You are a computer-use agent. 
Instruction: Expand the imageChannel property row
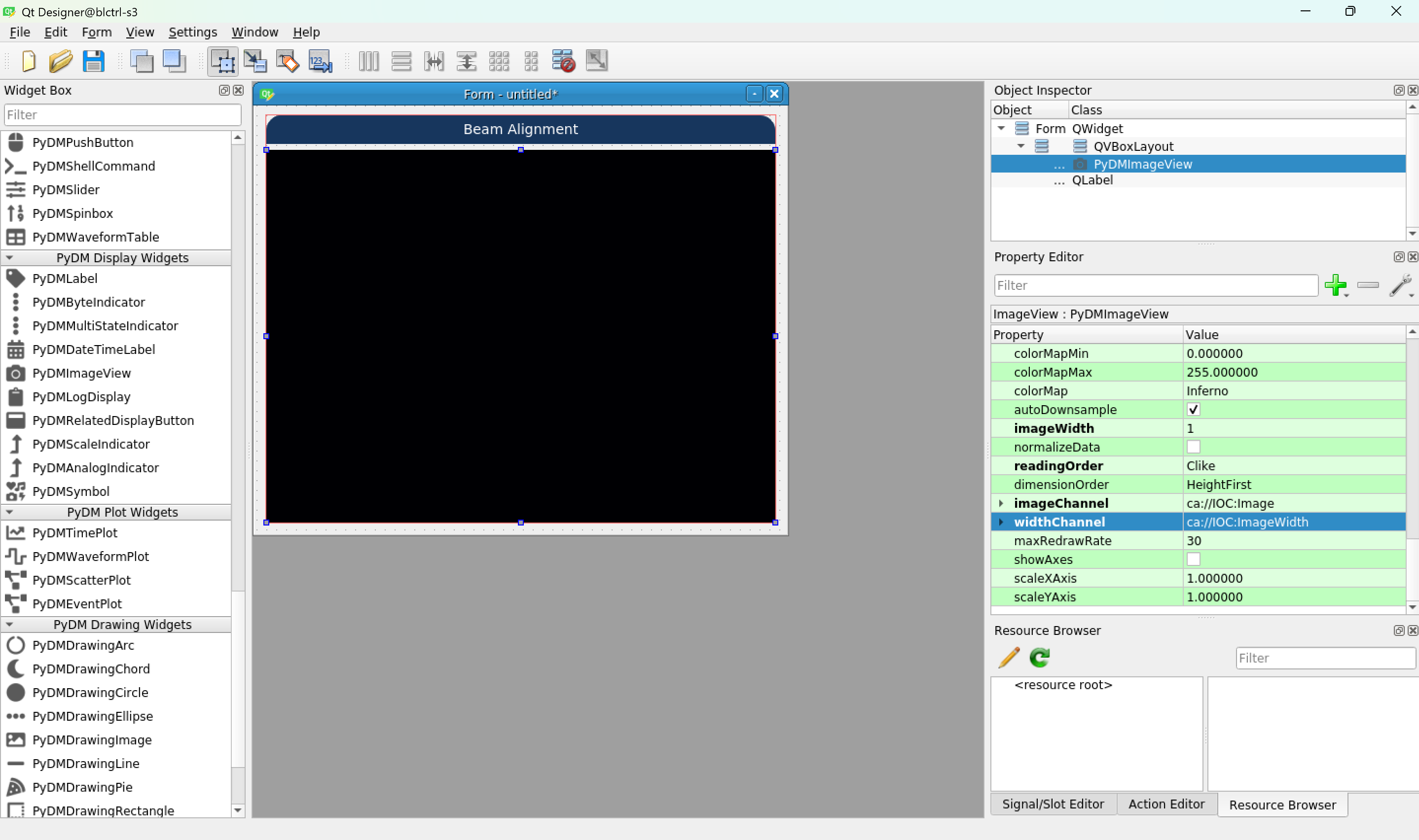click(x=1001, y=503)
